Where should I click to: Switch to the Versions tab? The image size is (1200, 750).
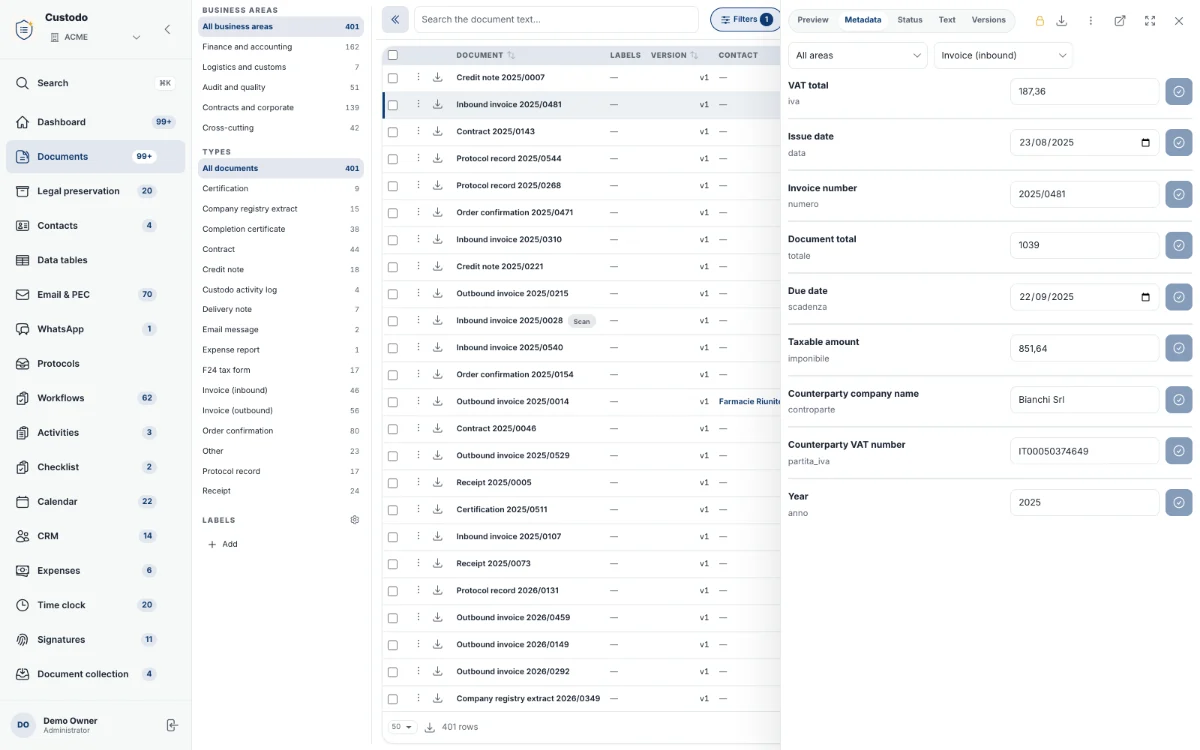(x=989, y=20)
